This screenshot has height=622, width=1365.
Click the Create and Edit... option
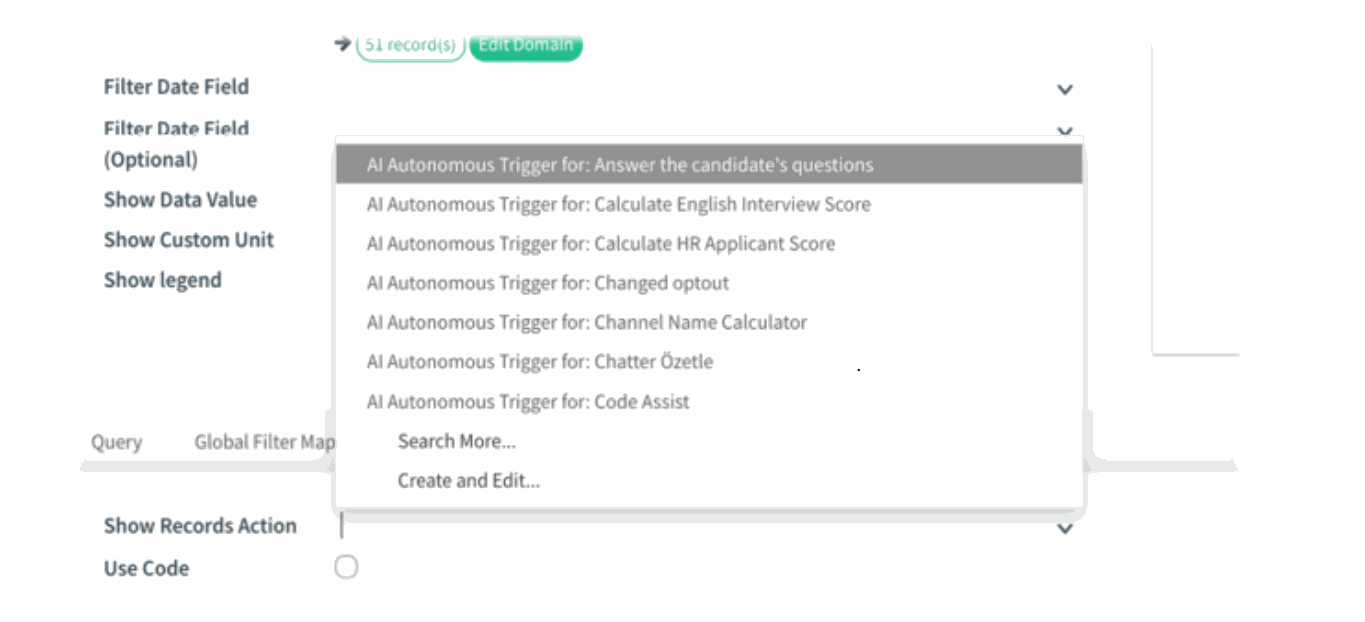click(x=468, y=480)
